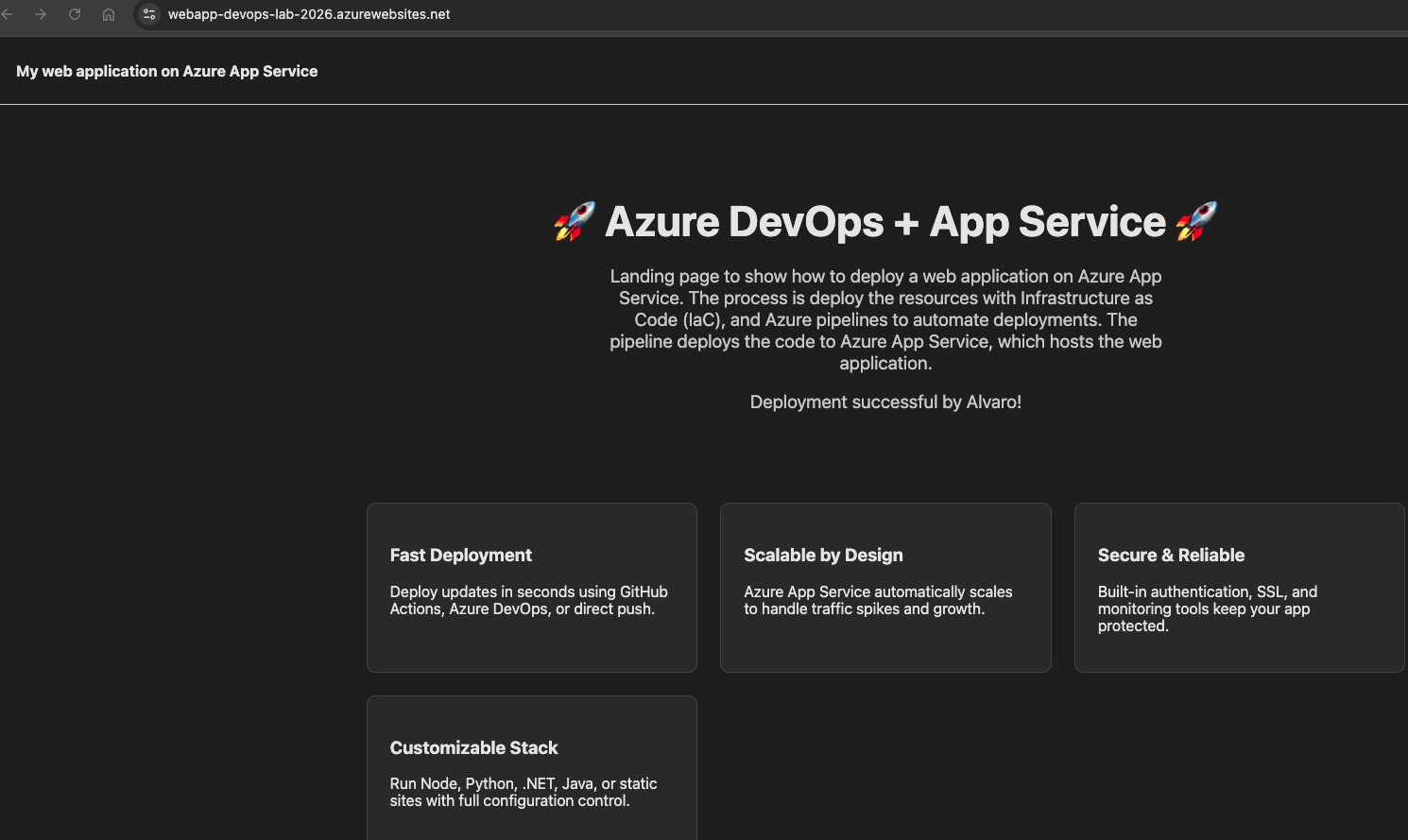Image resolution: width=1408 pixels, height=840 pixels.
Task: Click the browser forward arrow
Action: point(43,14)
